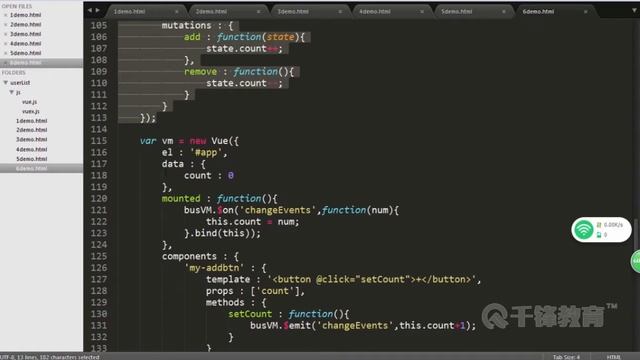Viewport: 640px width, 360px height.
Task: Open 2demo.html from Open Files list
Action: coord(25,24)
